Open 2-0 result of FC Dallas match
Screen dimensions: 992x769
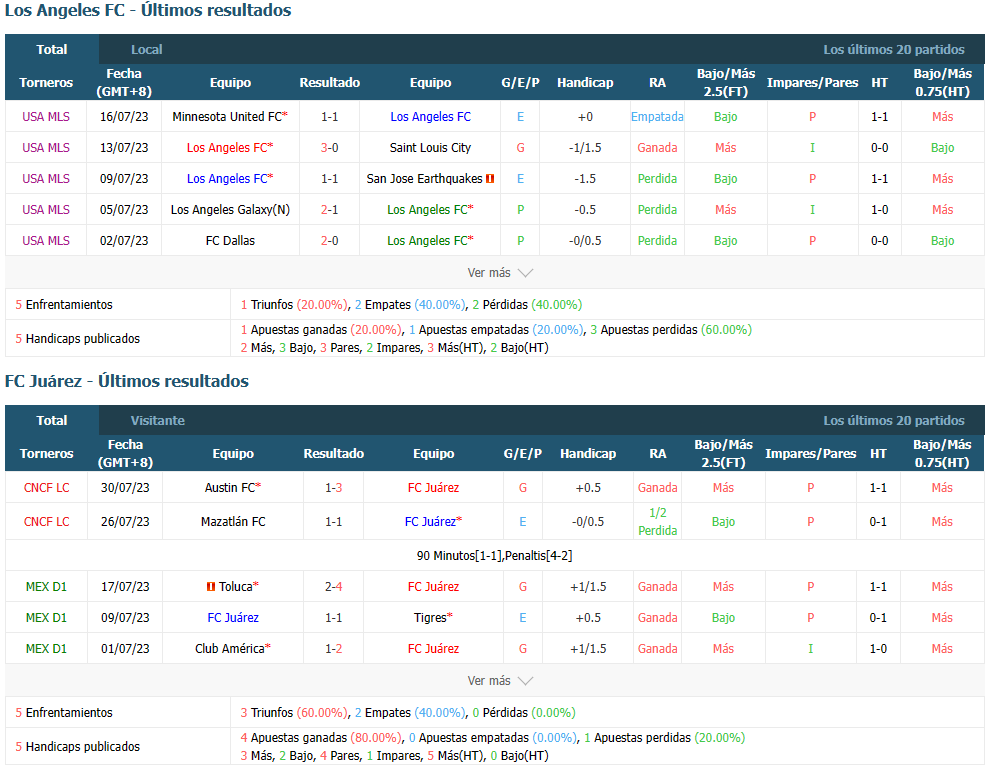pyautogui.click(x=330, y=240)
